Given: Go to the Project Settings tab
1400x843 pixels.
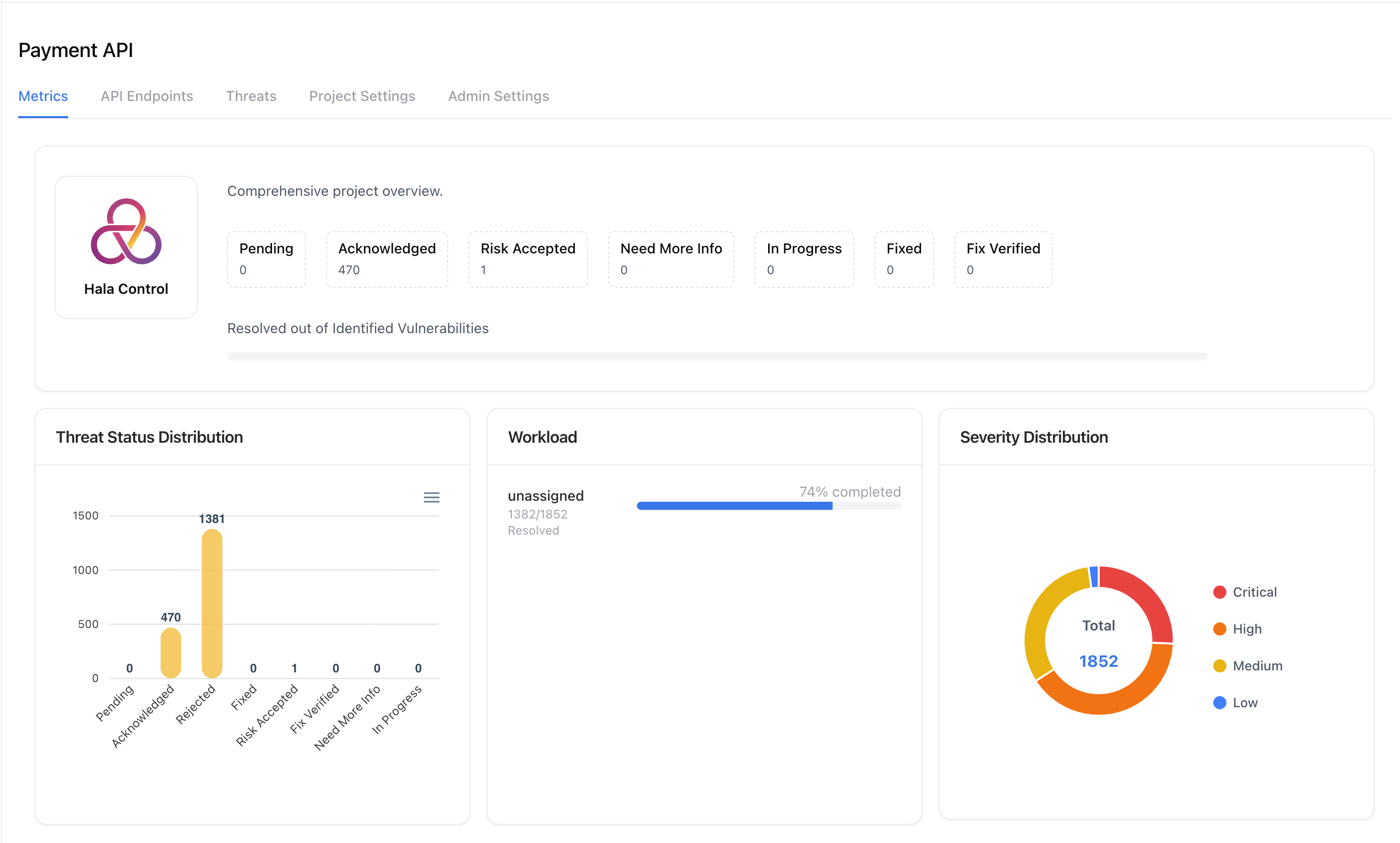Looking at the screenshot, I should [x=362, y=96].
